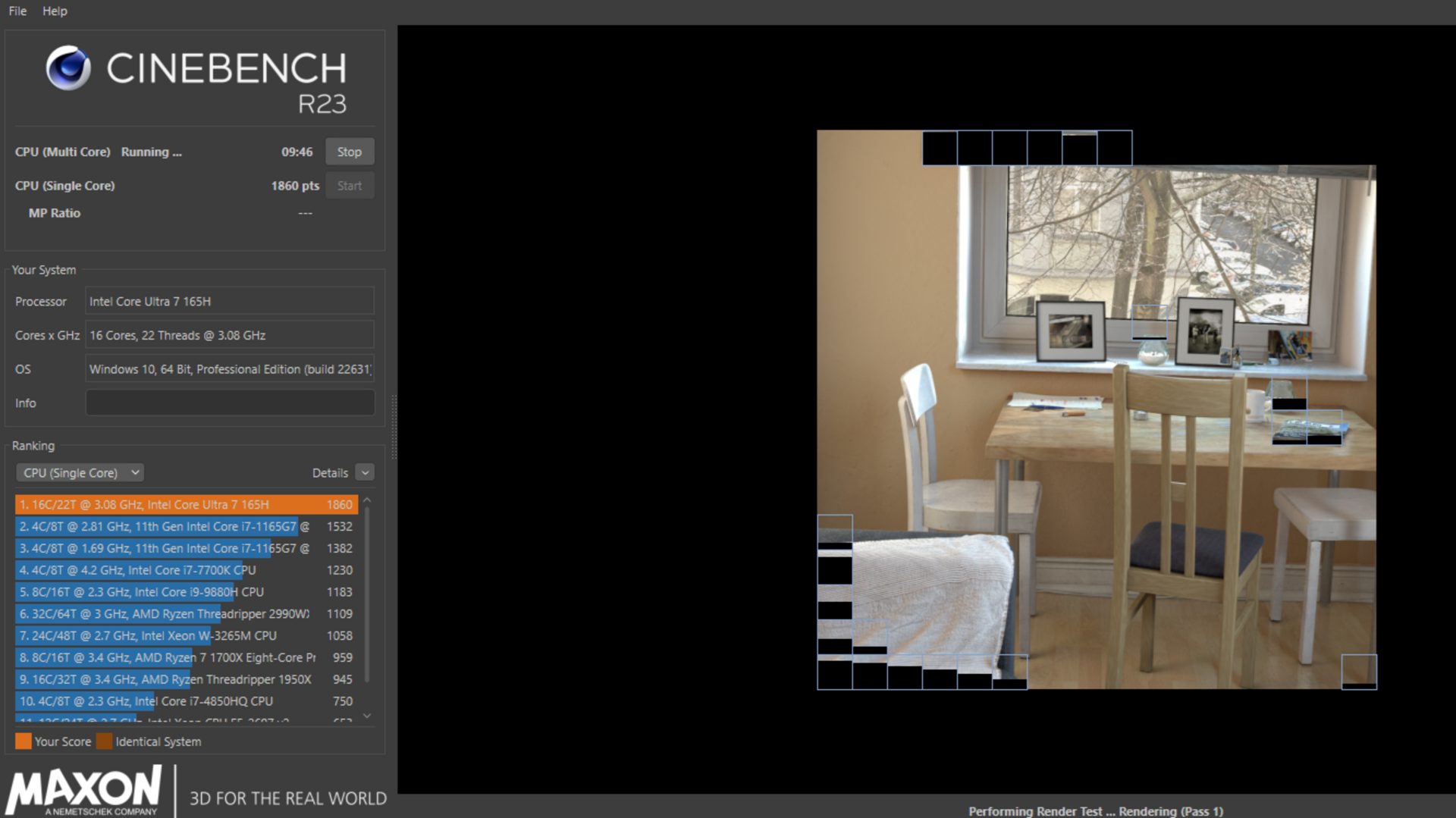Image resolution: width=1456 pixels, height=818 pixels.
Task: Click the ranking list scroll-down arrow
Action: (x=367, y=716)
